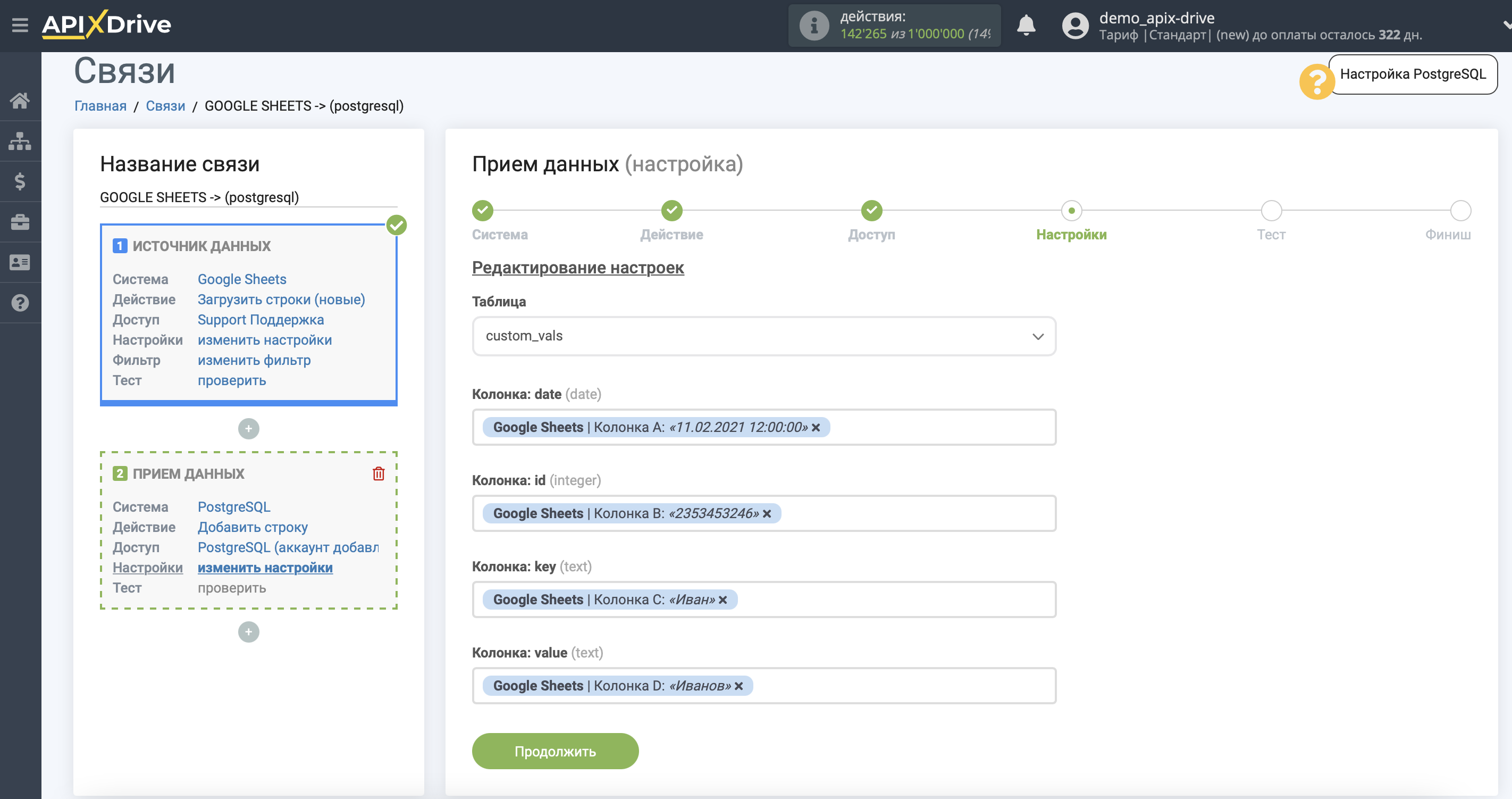This screenshot has height=799, width=1512.
Task: Go to the Доступ step
Action: (871, 210)
